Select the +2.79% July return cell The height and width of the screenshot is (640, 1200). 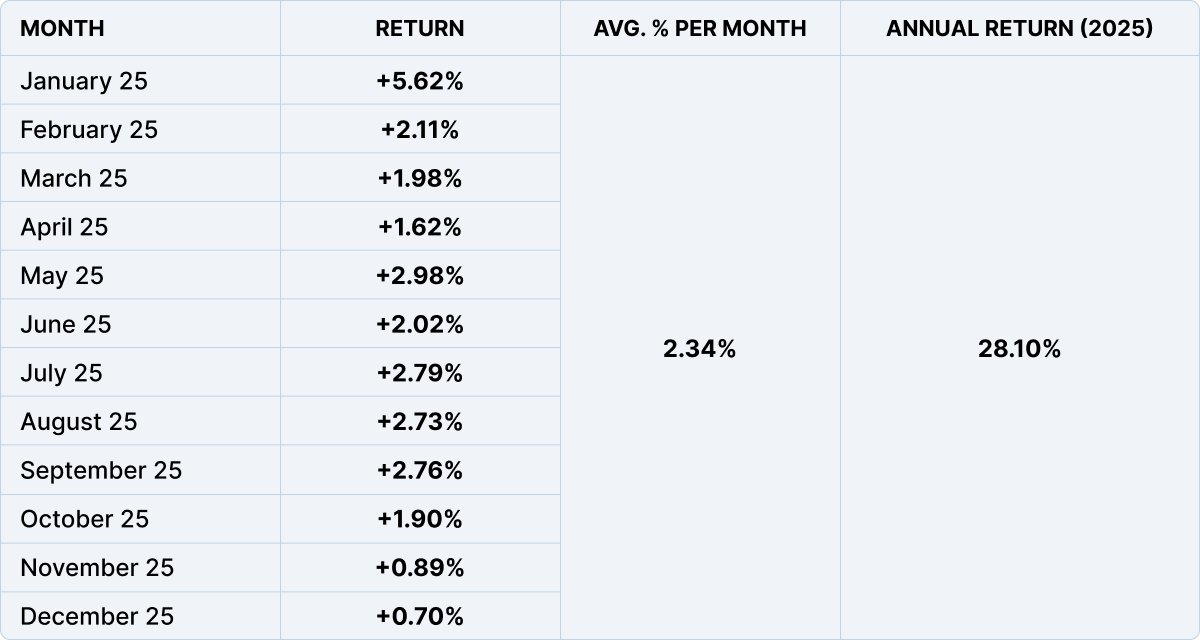click(420, 373)
